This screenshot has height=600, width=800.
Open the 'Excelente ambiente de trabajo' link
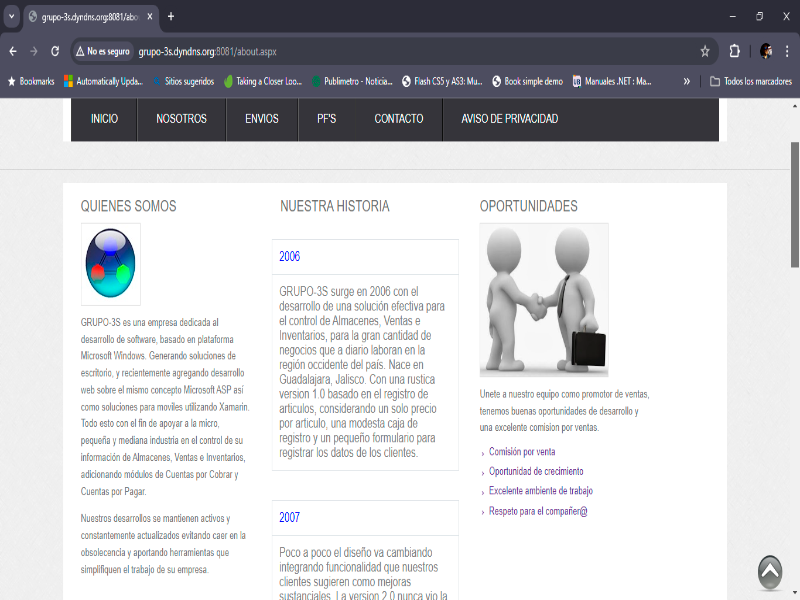tap(540, 491)
